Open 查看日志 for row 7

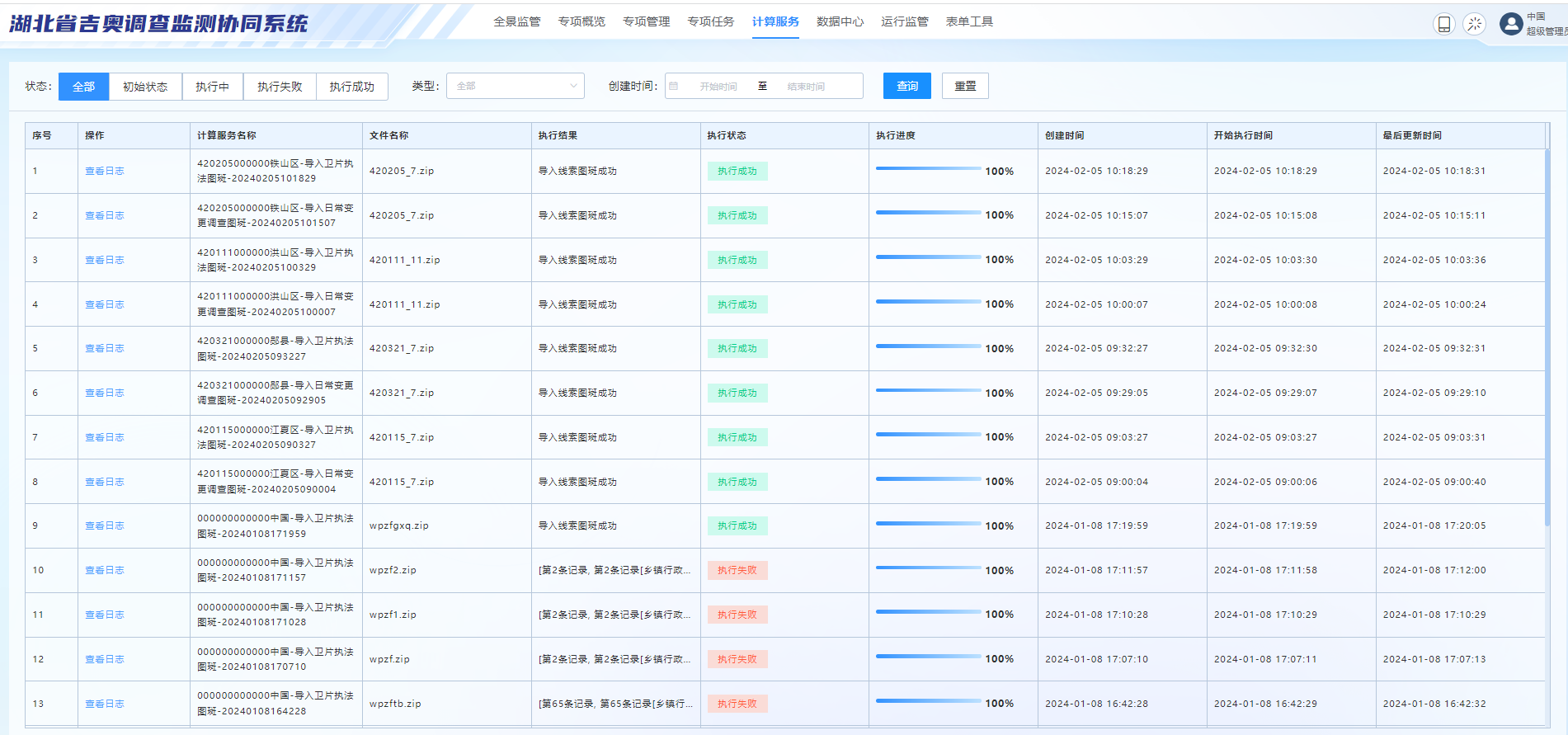coord(105,437)
